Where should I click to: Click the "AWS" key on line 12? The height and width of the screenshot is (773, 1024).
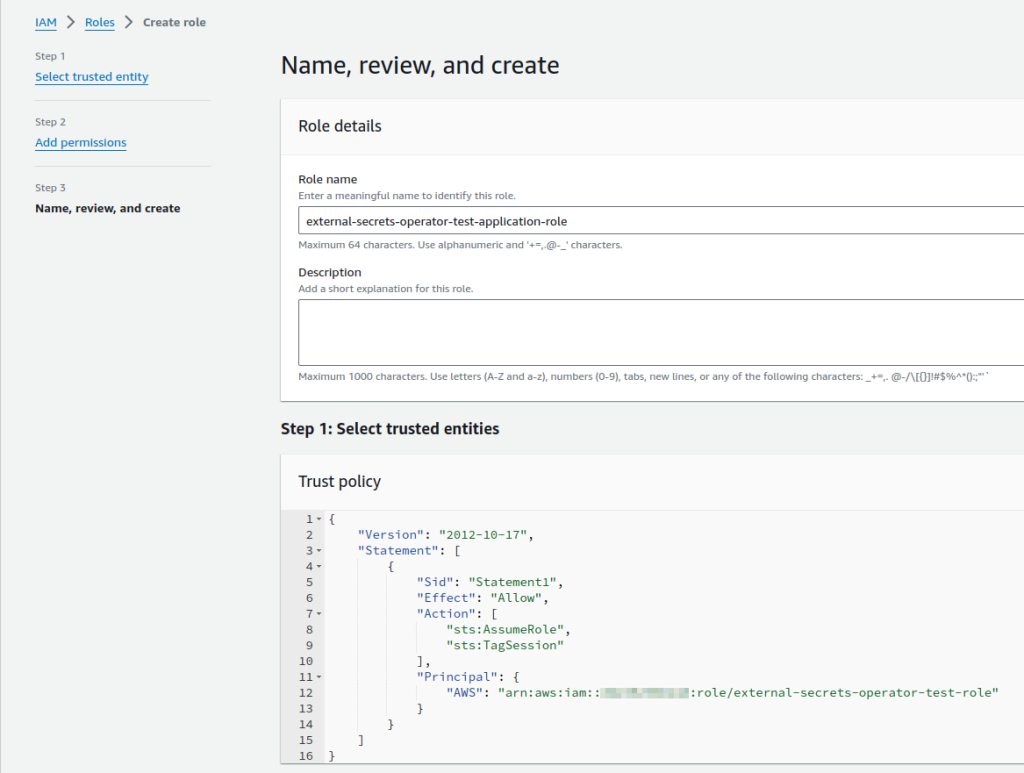click(464, 693)
